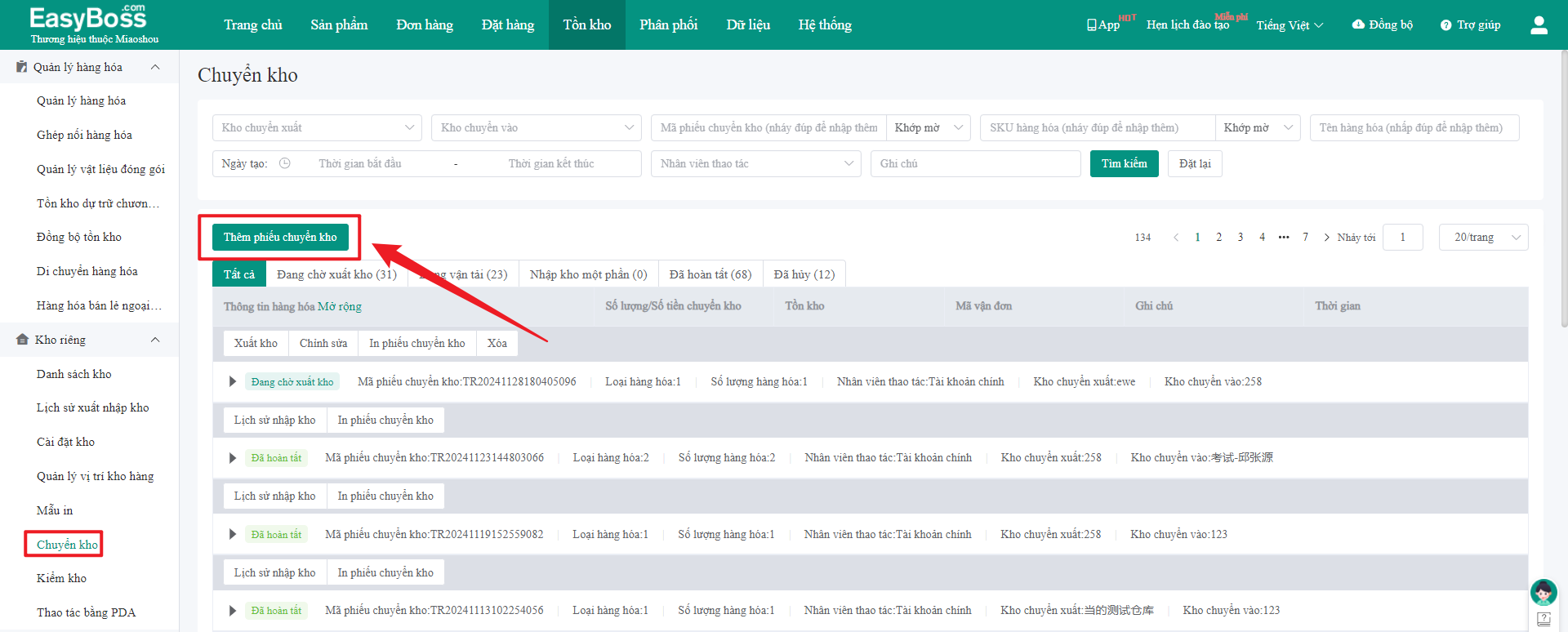The image size is (1568, 632).
Task: Open the Phân phối menu
Action: pyautogui.click(x=669, y=25)
